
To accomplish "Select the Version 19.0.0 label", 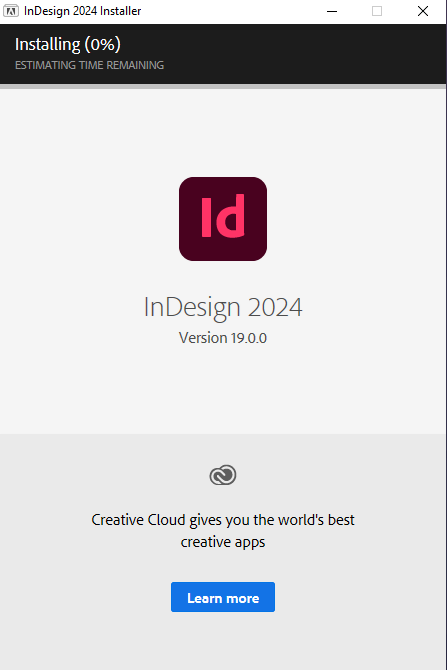I will 223,338.
